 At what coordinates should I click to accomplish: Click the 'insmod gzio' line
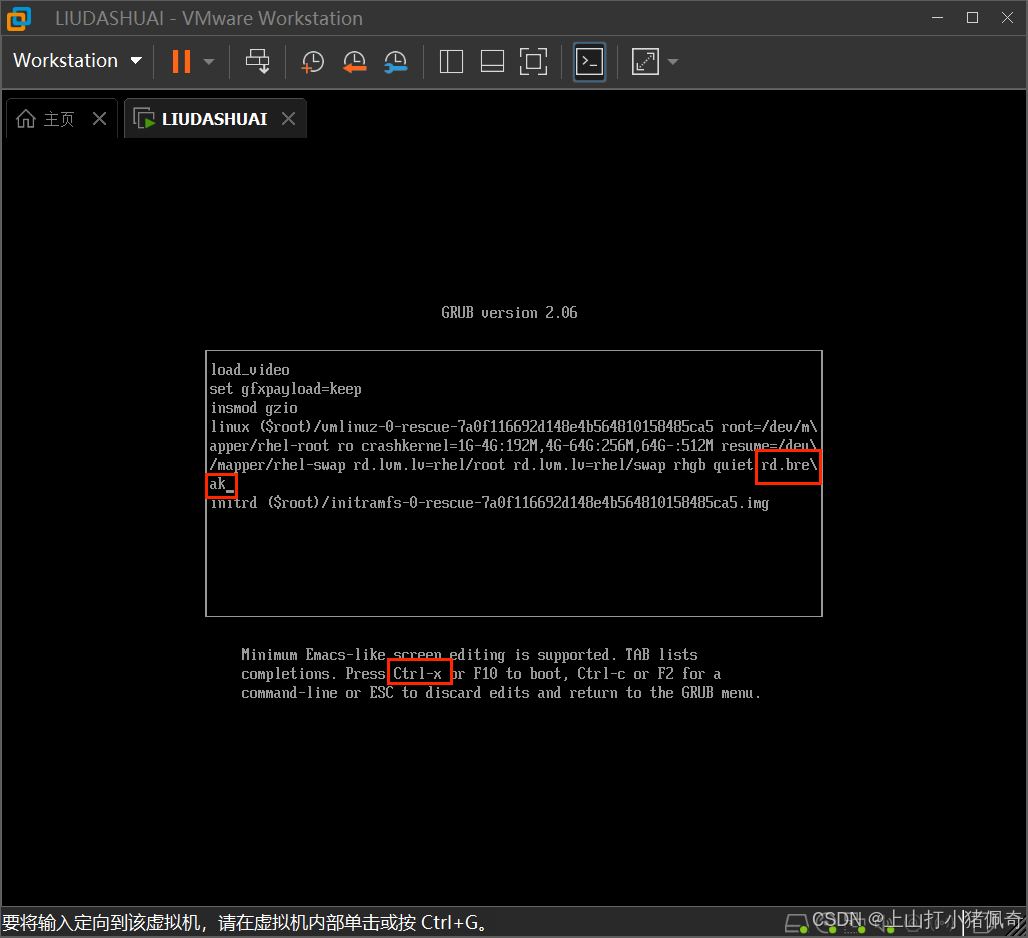[254, 408]
